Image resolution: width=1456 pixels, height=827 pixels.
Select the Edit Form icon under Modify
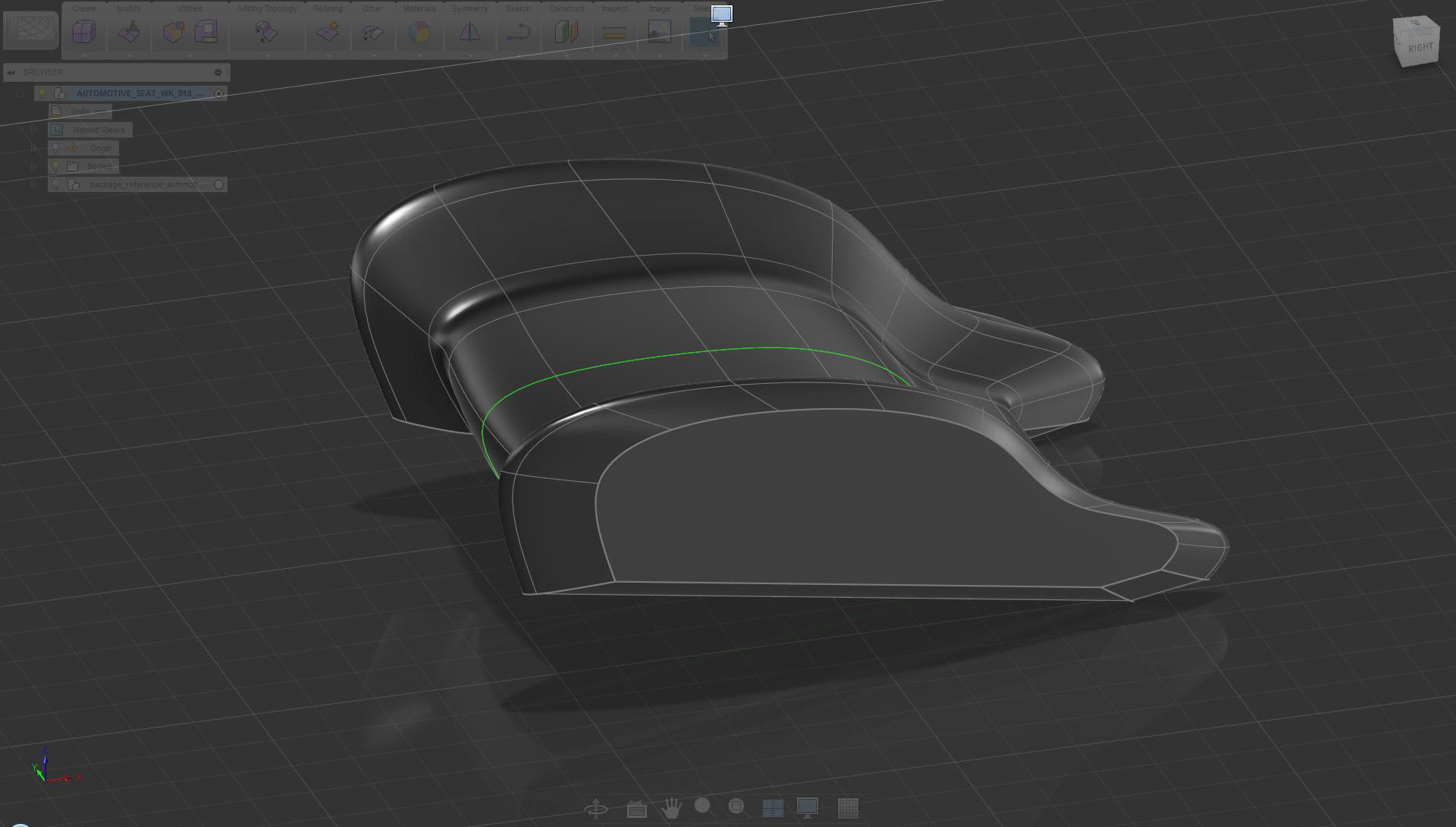click(130, 32)
